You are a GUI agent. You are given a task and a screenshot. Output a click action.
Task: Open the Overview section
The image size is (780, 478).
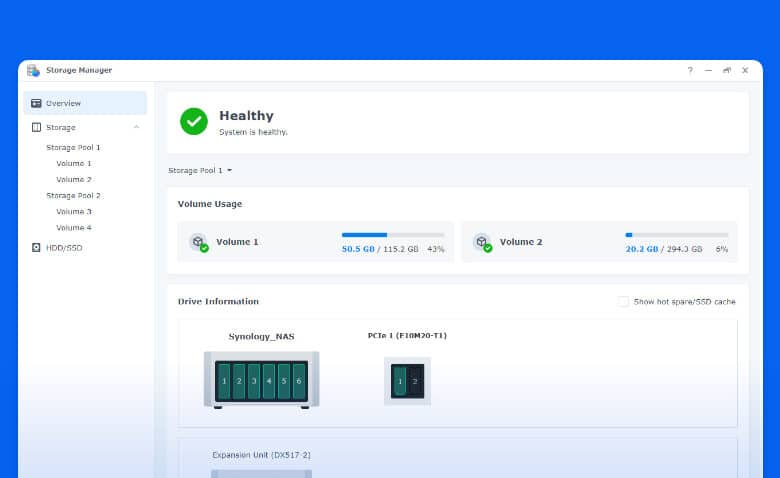[x=85, y=103]
